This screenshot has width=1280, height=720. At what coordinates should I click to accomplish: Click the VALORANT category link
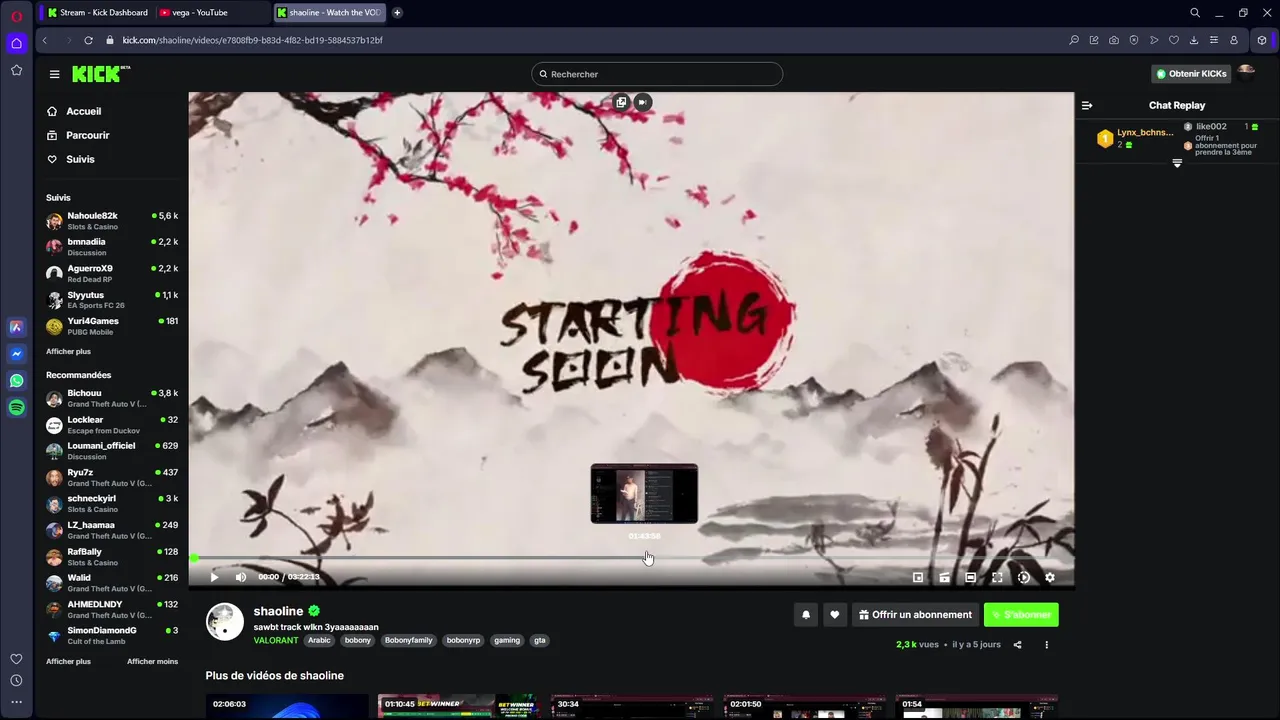click(276, 640)
